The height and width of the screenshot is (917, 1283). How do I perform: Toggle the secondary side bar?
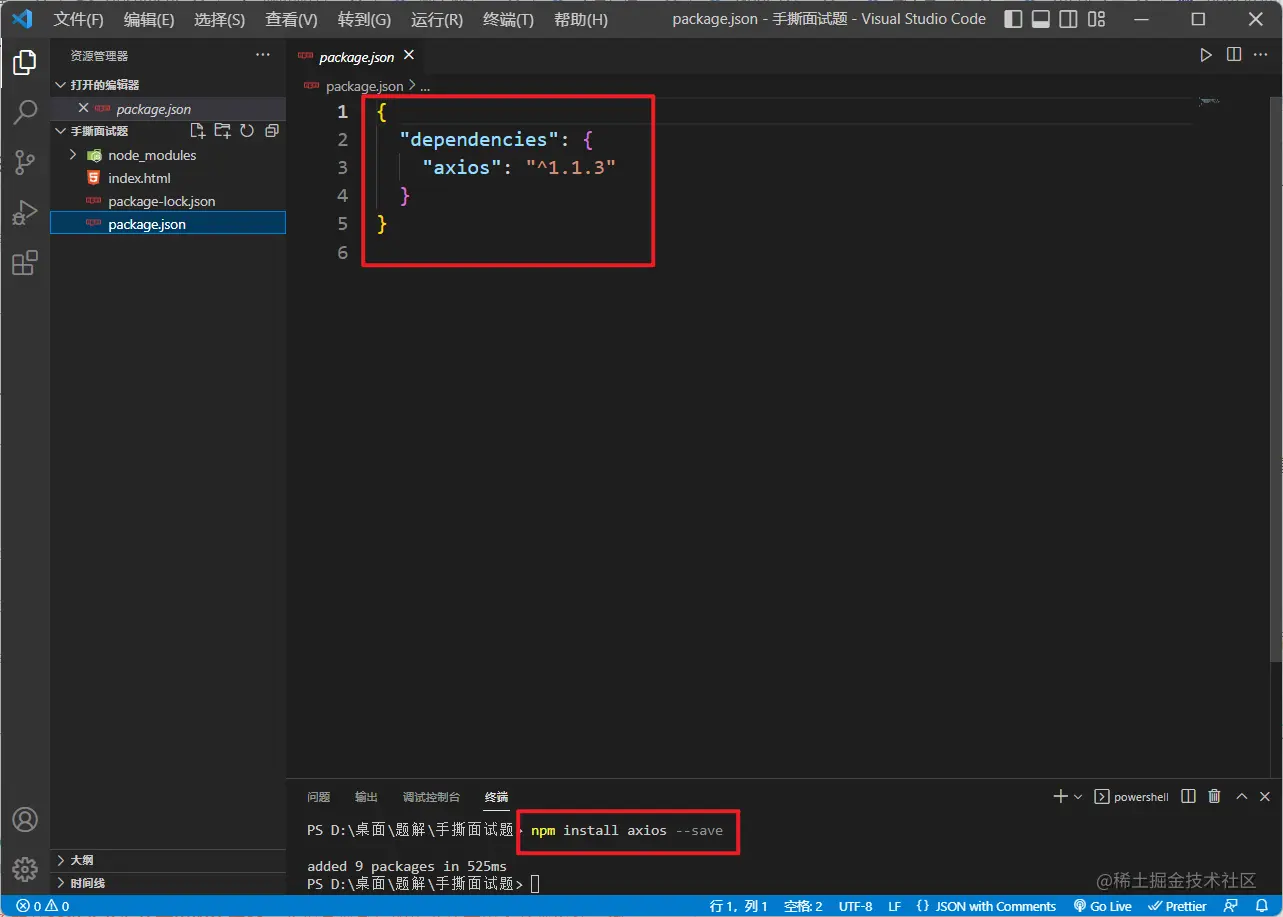coord(1069,19)
